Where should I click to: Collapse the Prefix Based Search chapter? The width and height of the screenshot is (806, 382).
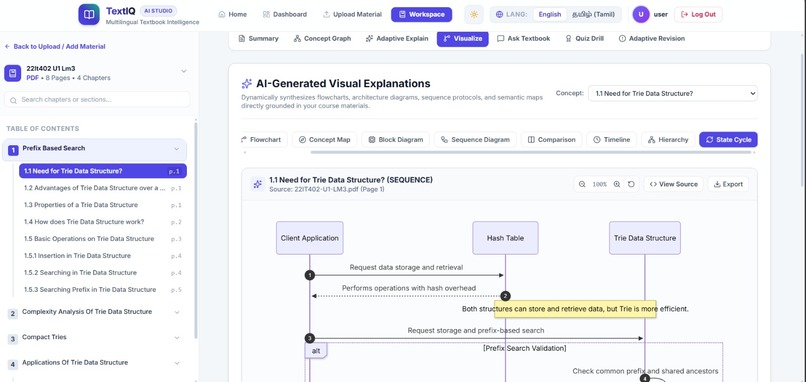176,149
